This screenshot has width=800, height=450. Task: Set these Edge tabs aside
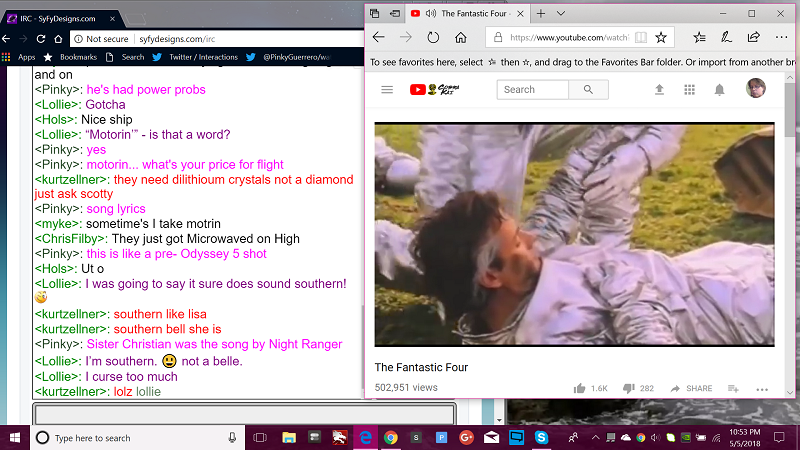pyautogui.click(x=395, y=14)
